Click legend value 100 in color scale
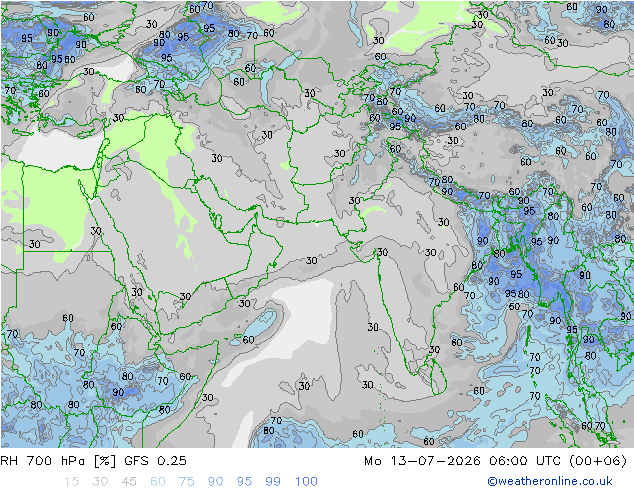The image size is (634, 490). pos(306,481)
